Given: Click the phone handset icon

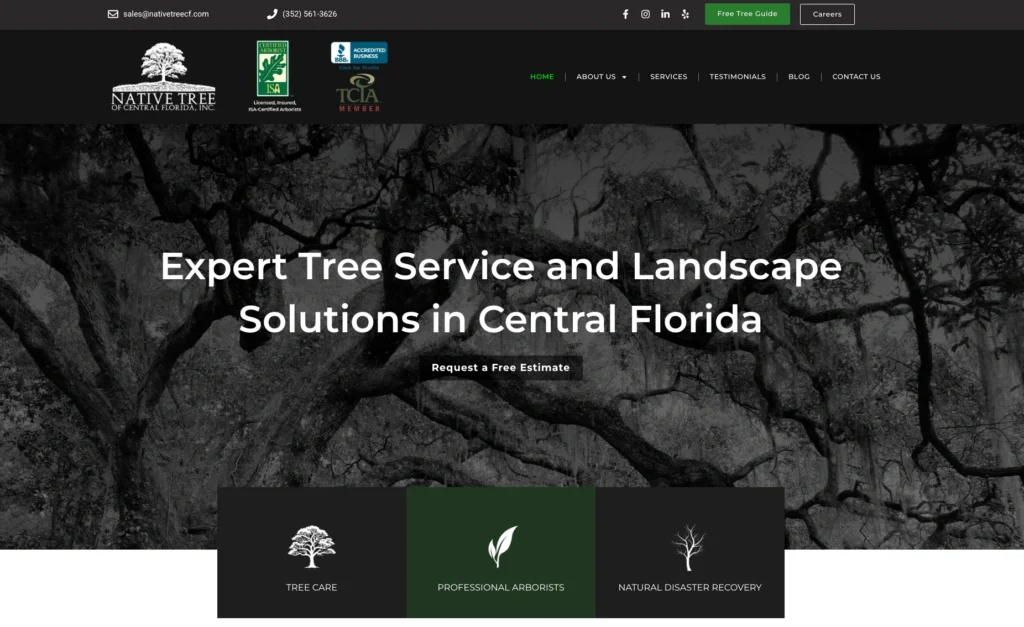Looking at the screenshot, I should coord(272,14).
